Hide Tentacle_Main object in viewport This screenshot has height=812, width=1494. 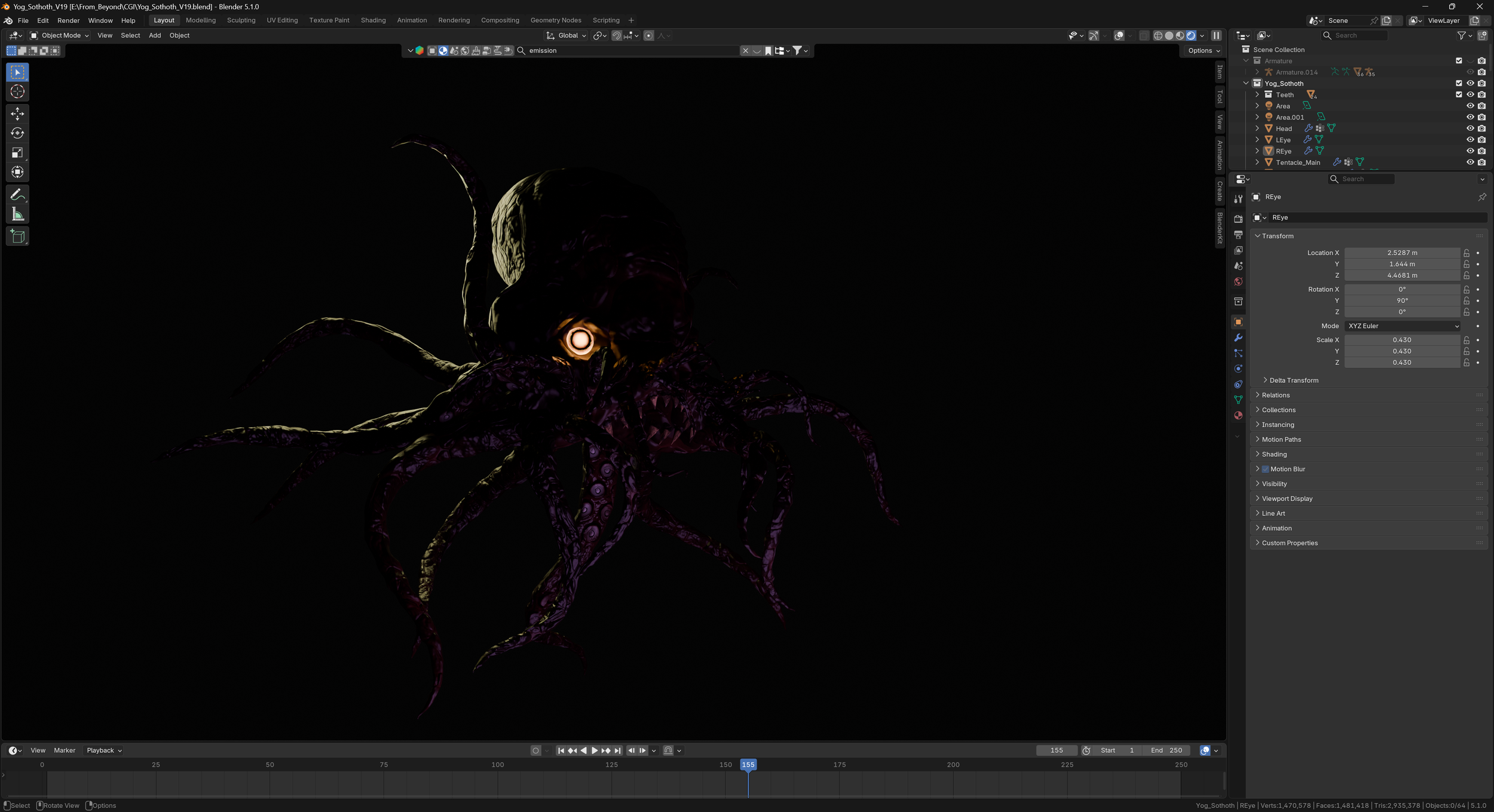click(x=1470, y=162)
